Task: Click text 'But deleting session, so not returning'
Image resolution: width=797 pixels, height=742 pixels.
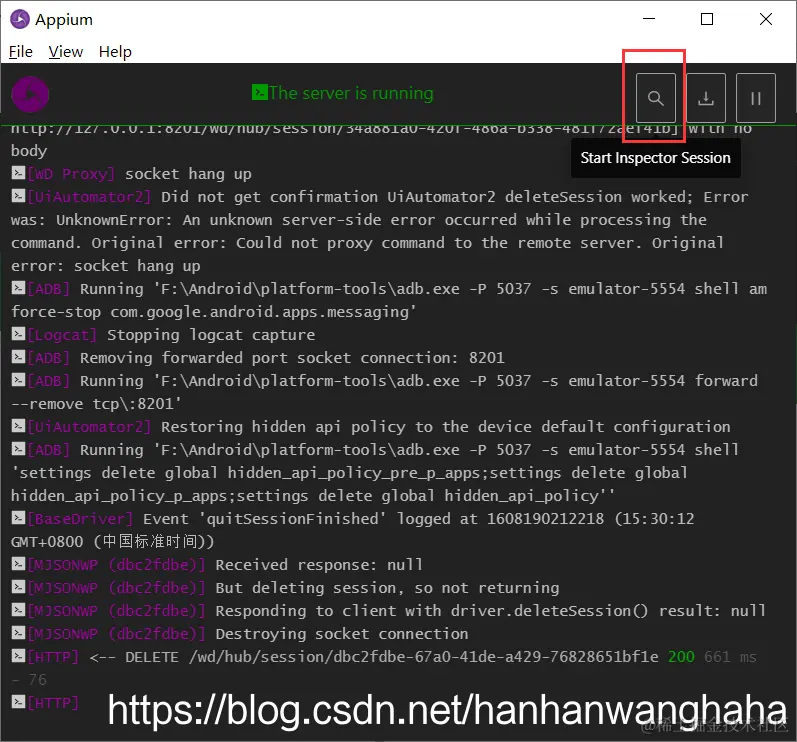Action: 387,588
